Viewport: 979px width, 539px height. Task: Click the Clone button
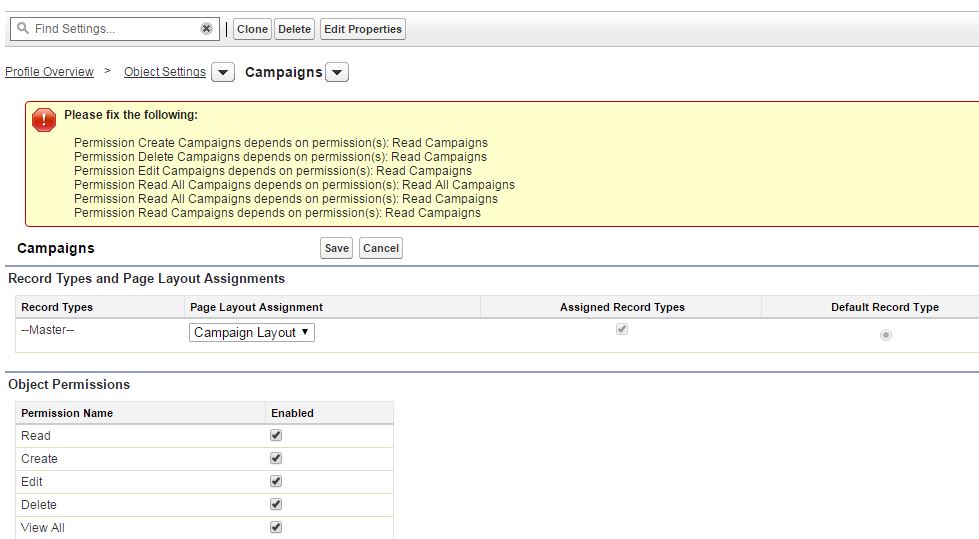252,29
